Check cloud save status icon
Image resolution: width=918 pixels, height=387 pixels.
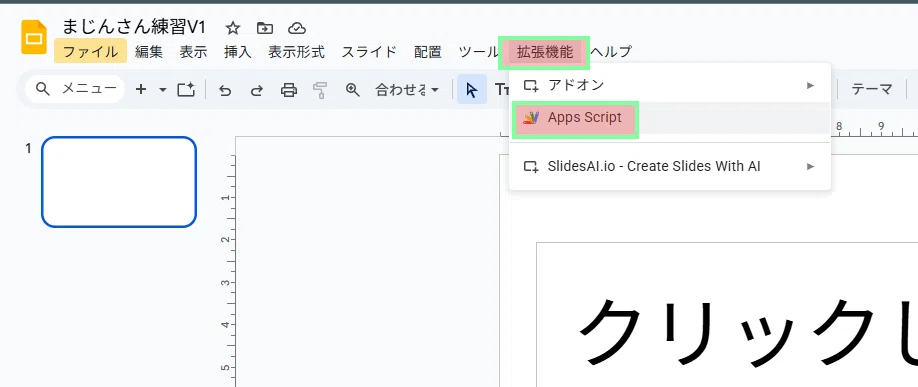click(297, 28)
